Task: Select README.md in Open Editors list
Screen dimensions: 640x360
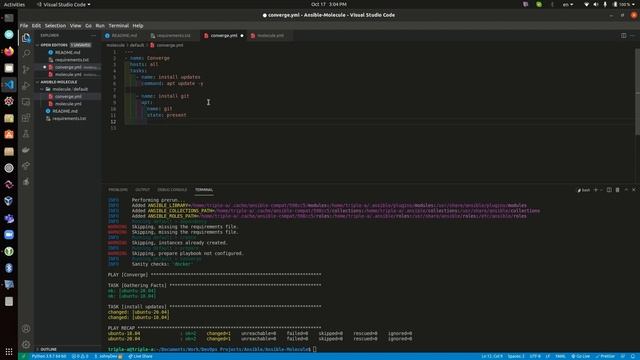Action: [68, 52]
